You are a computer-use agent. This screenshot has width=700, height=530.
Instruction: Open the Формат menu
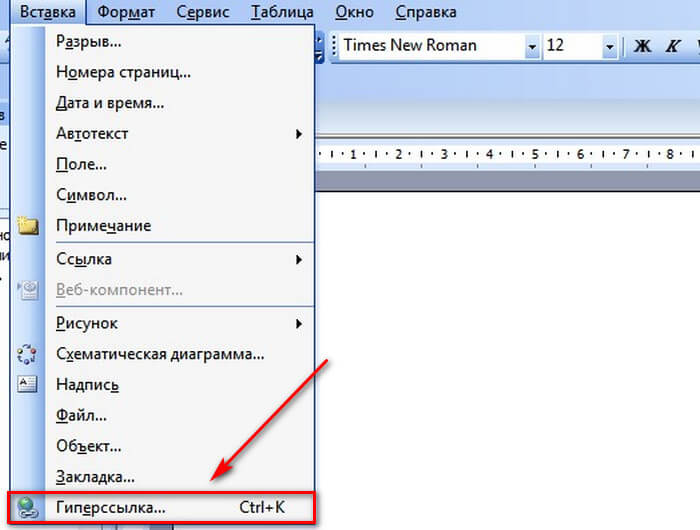point(126,12)
